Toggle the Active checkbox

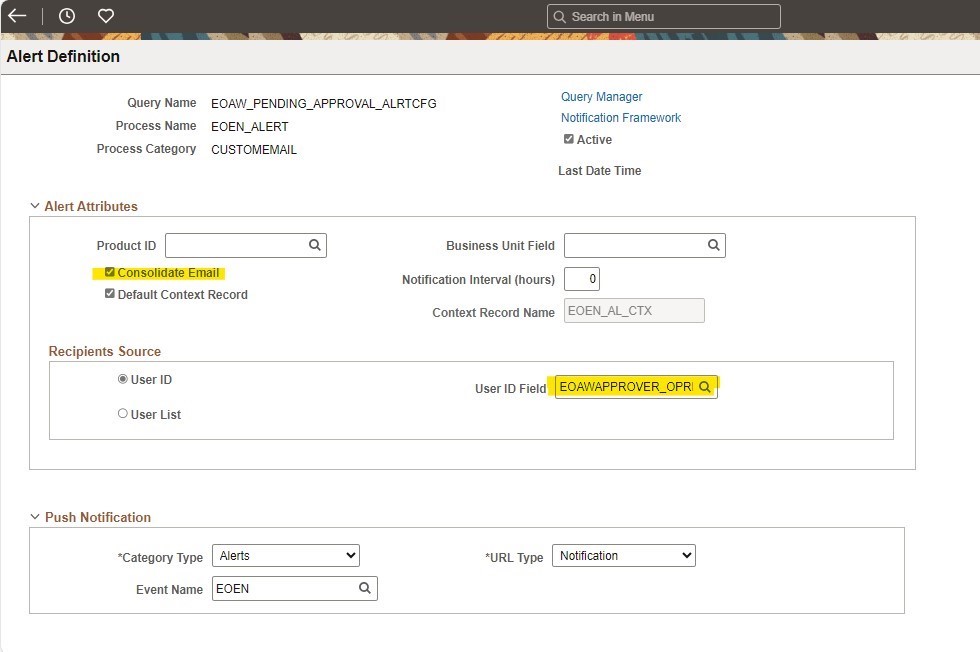tap(570, 140)
